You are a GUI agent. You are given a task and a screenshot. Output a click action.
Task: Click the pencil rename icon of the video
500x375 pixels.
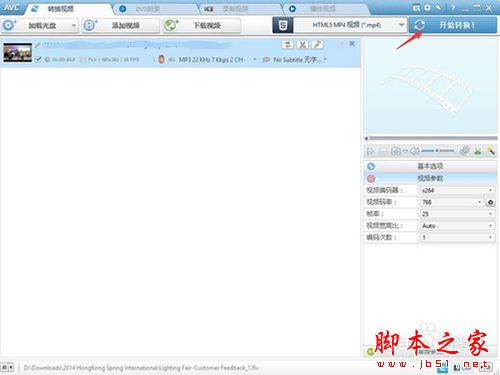tap(38, 45)
